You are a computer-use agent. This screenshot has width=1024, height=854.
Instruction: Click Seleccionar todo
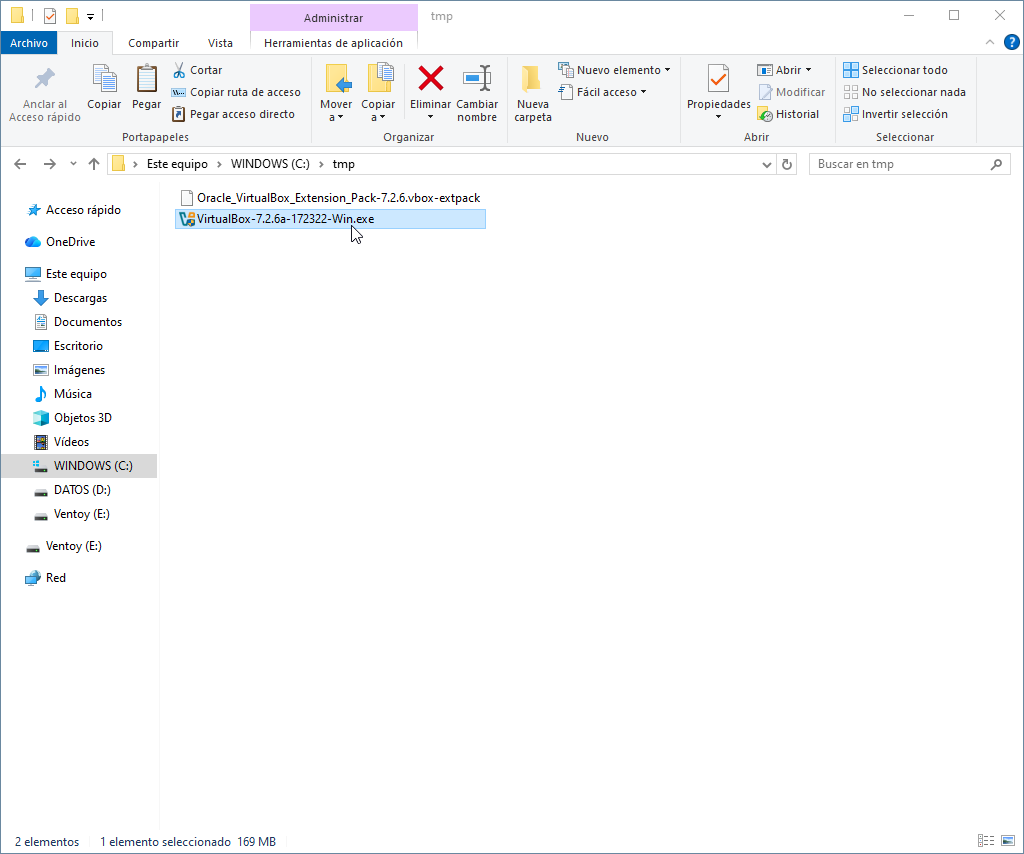[x=895, y=70]
